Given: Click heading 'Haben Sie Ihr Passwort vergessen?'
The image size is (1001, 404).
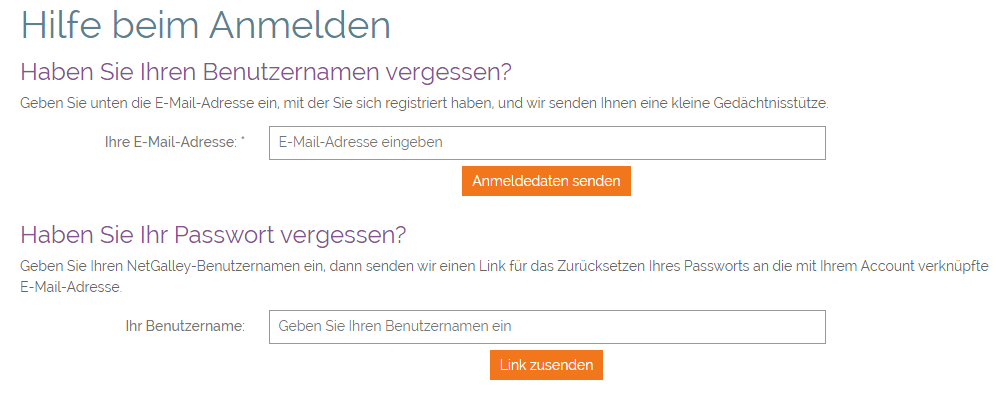Looking at the screenshot, I should (213, 235).
